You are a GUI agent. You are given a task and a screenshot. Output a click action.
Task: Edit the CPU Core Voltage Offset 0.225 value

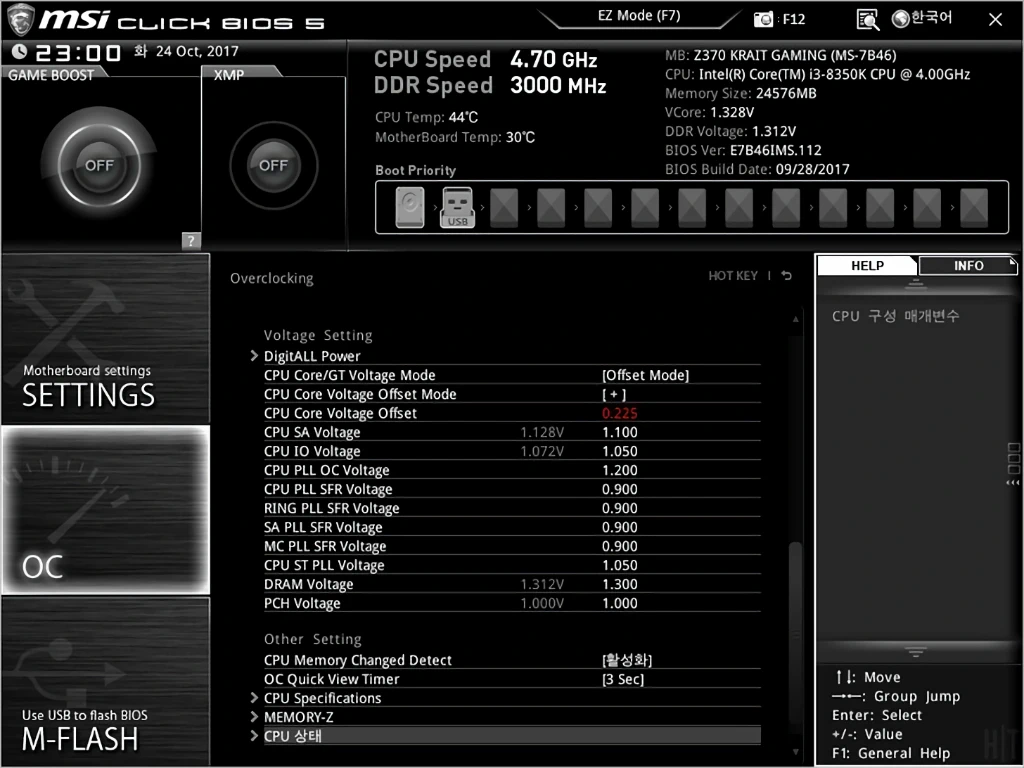click(619, 413)
